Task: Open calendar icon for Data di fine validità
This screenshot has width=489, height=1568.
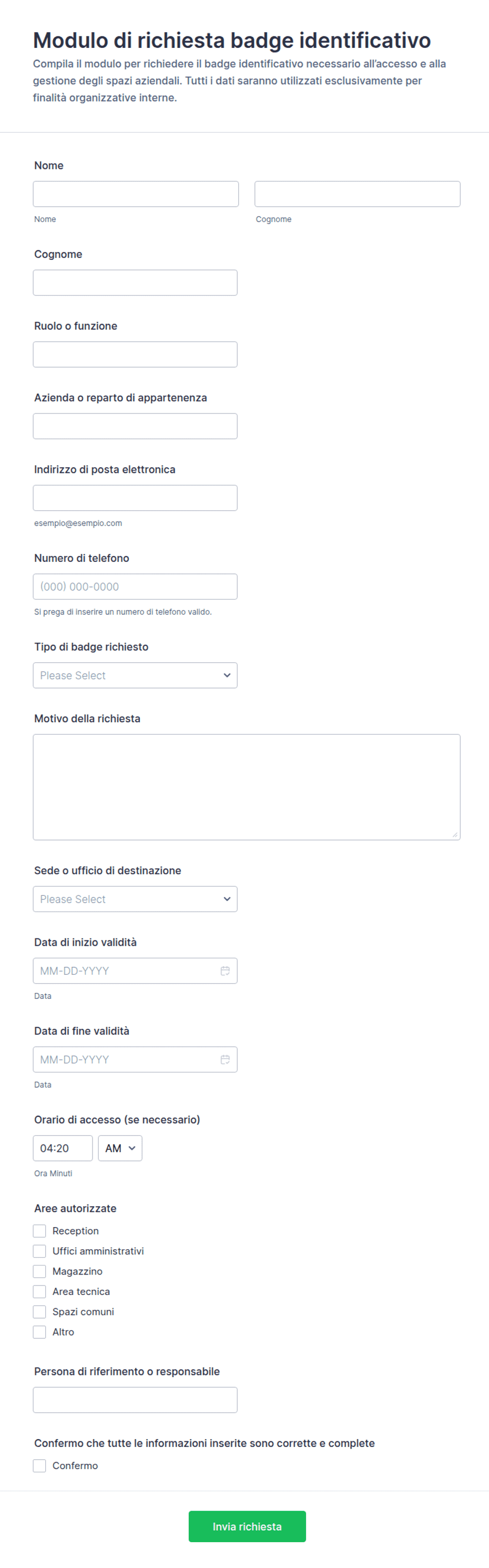Action: [x=225, y=1060]
